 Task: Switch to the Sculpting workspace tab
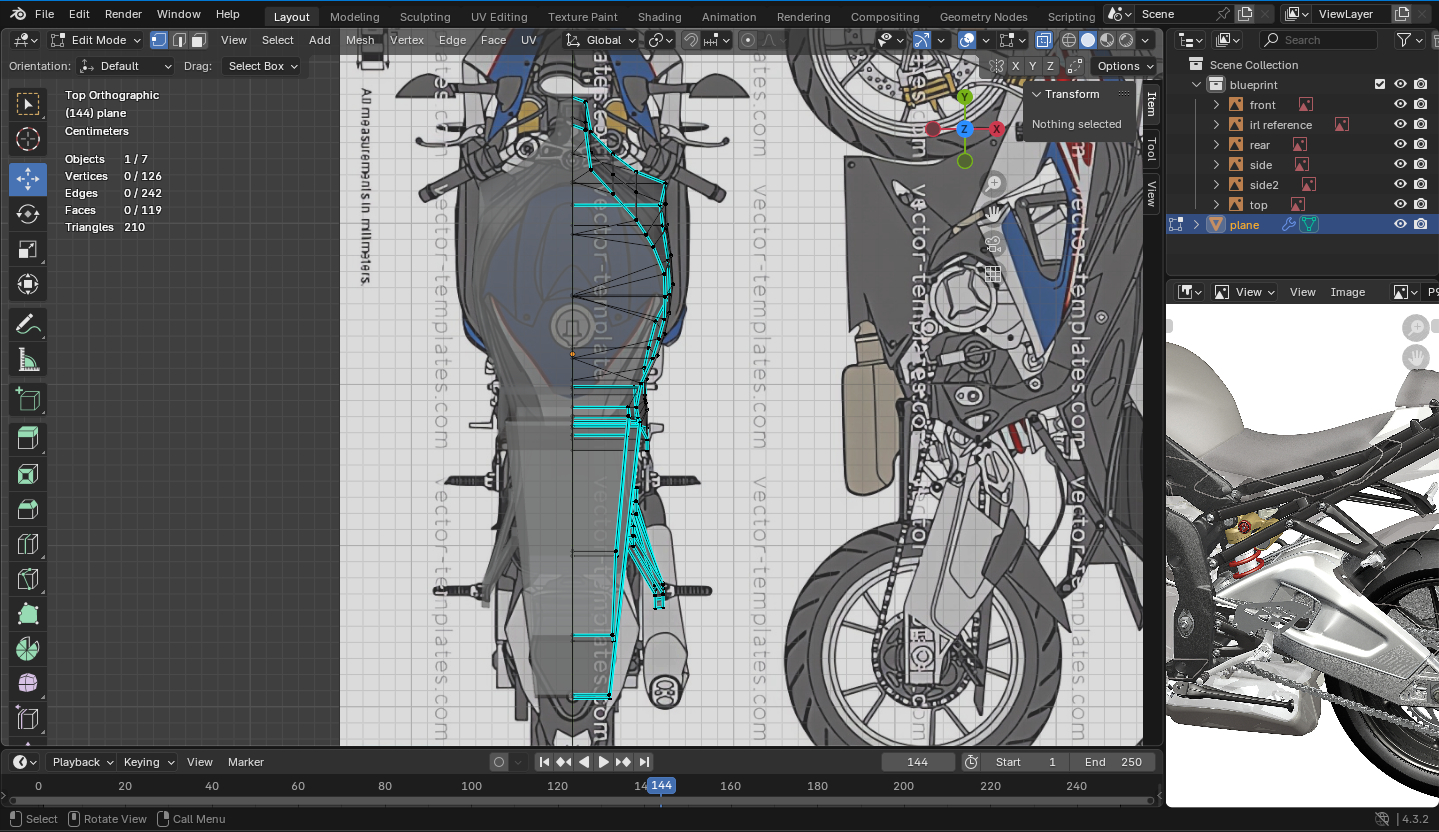pos(425,17)
